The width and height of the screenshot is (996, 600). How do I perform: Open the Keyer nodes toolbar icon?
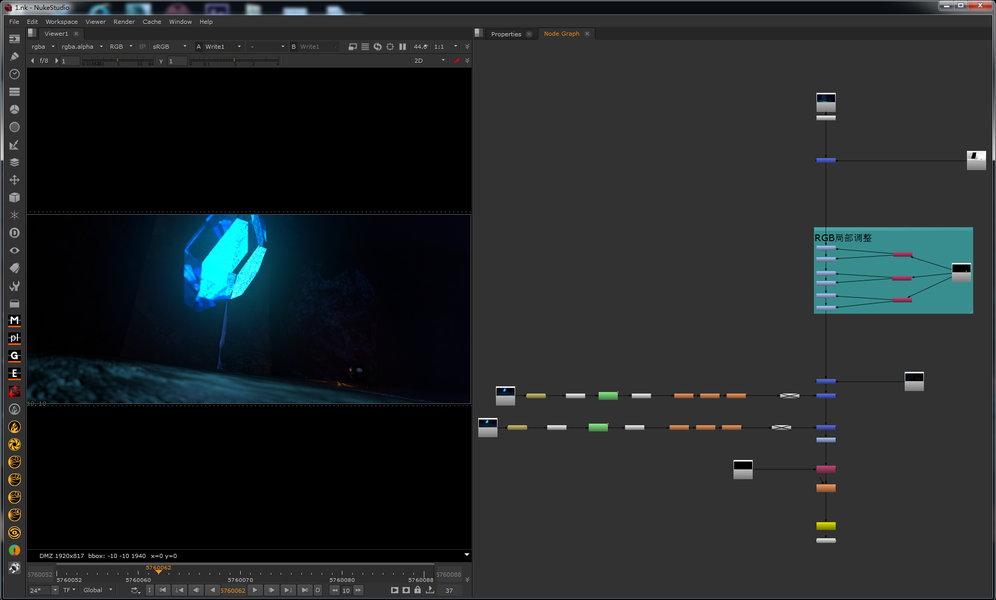pyautogui.click(x=14, y=145)
